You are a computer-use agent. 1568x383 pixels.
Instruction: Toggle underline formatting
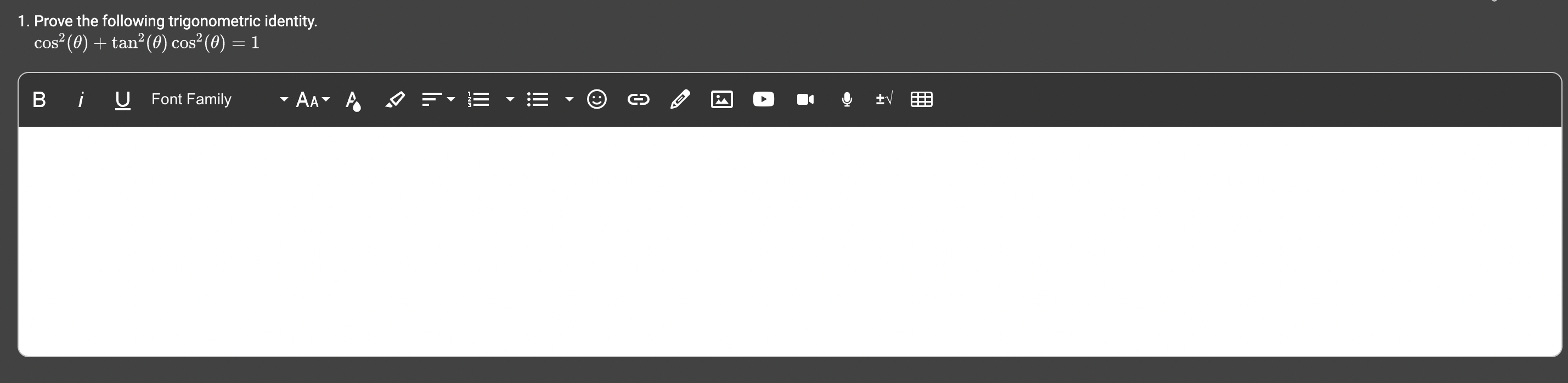(x=122, y=100)
